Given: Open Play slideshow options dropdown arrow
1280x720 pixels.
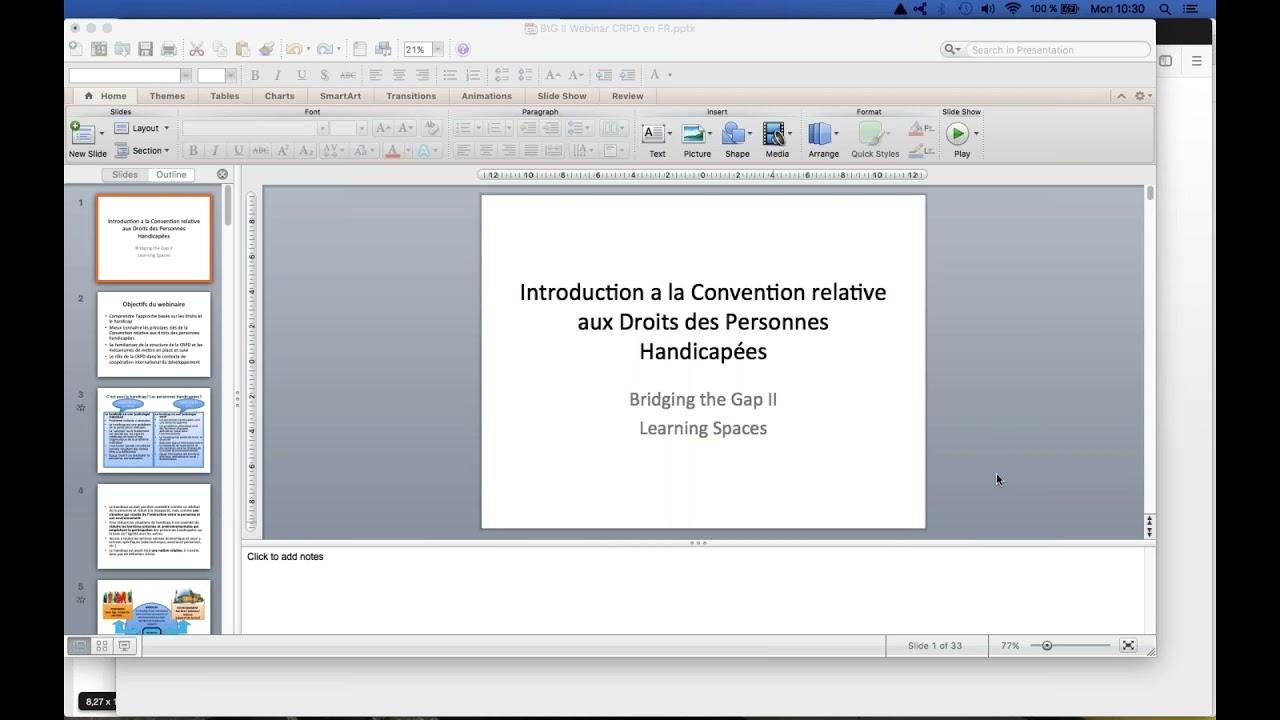Looking at the screenshot, I should 976,134.
